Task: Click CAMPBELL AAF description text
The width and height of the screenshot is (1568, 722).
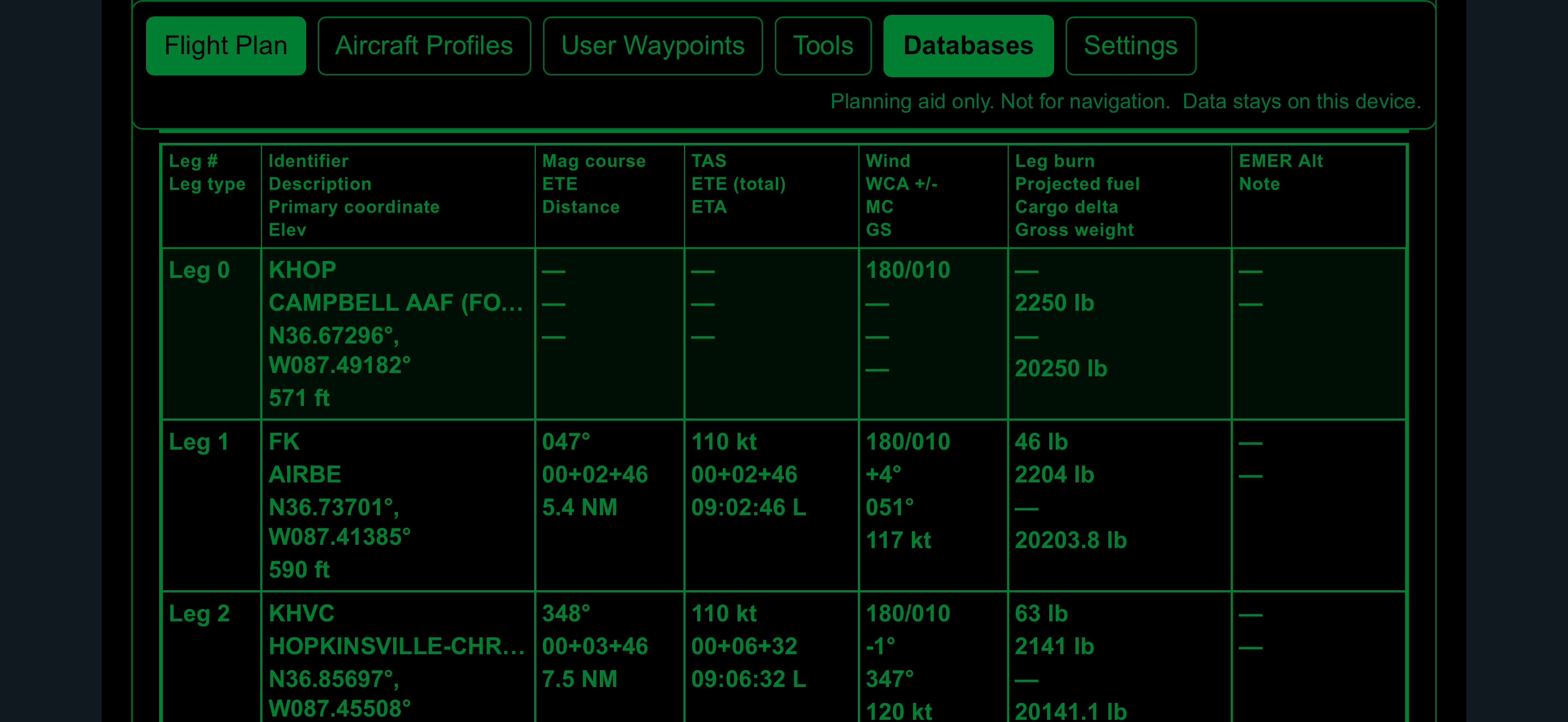Action: pos(396,302)
